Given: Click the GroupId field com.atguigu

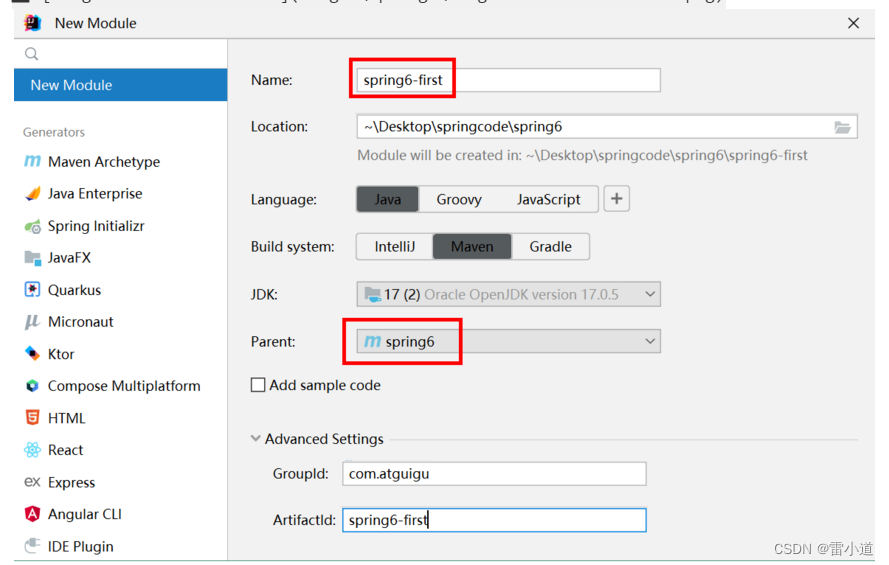Looking at the screenshot, I should click(x=494, y=474).
